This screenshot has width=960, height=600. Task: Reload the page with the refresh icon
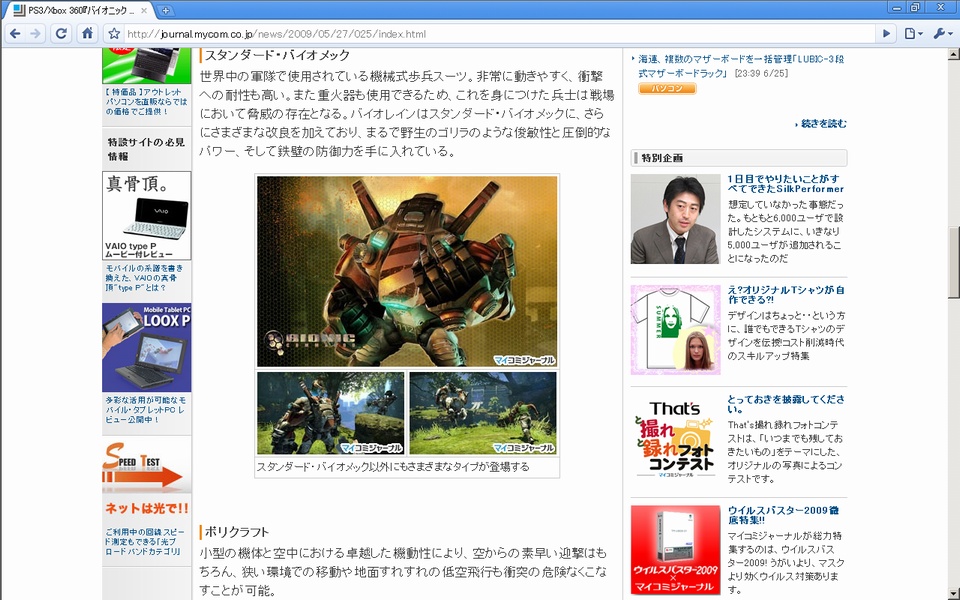tap(61, 34)
